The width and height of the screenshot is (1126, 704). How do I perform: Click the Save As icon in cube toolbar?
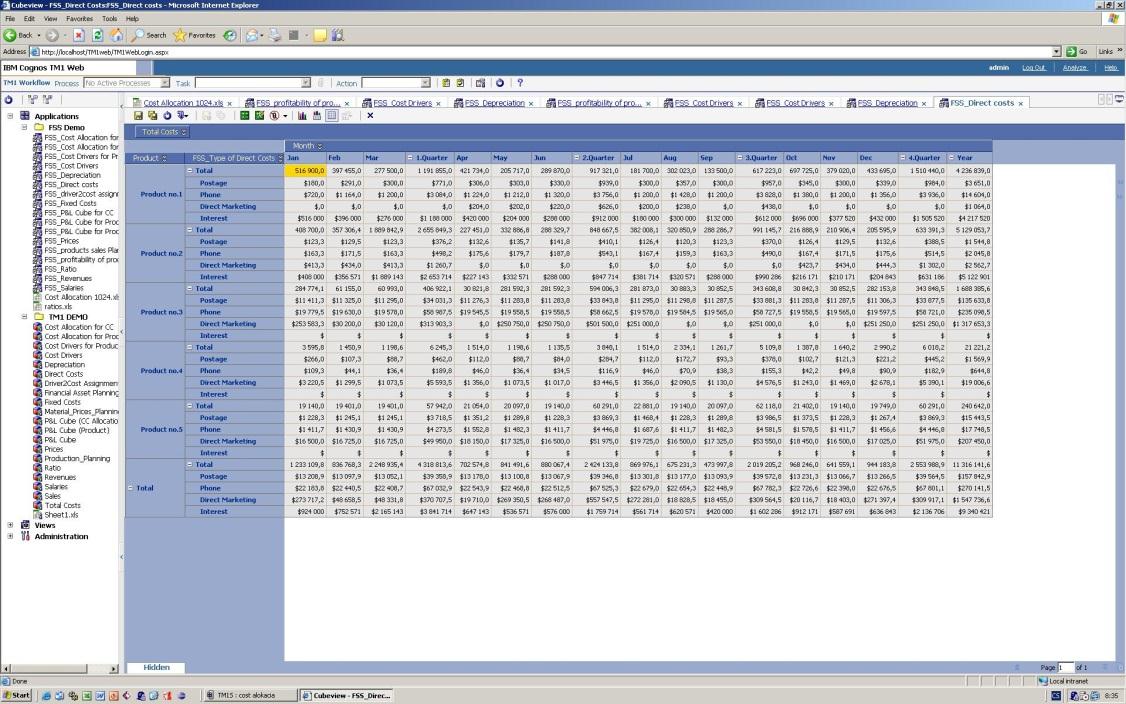(152, 116)
